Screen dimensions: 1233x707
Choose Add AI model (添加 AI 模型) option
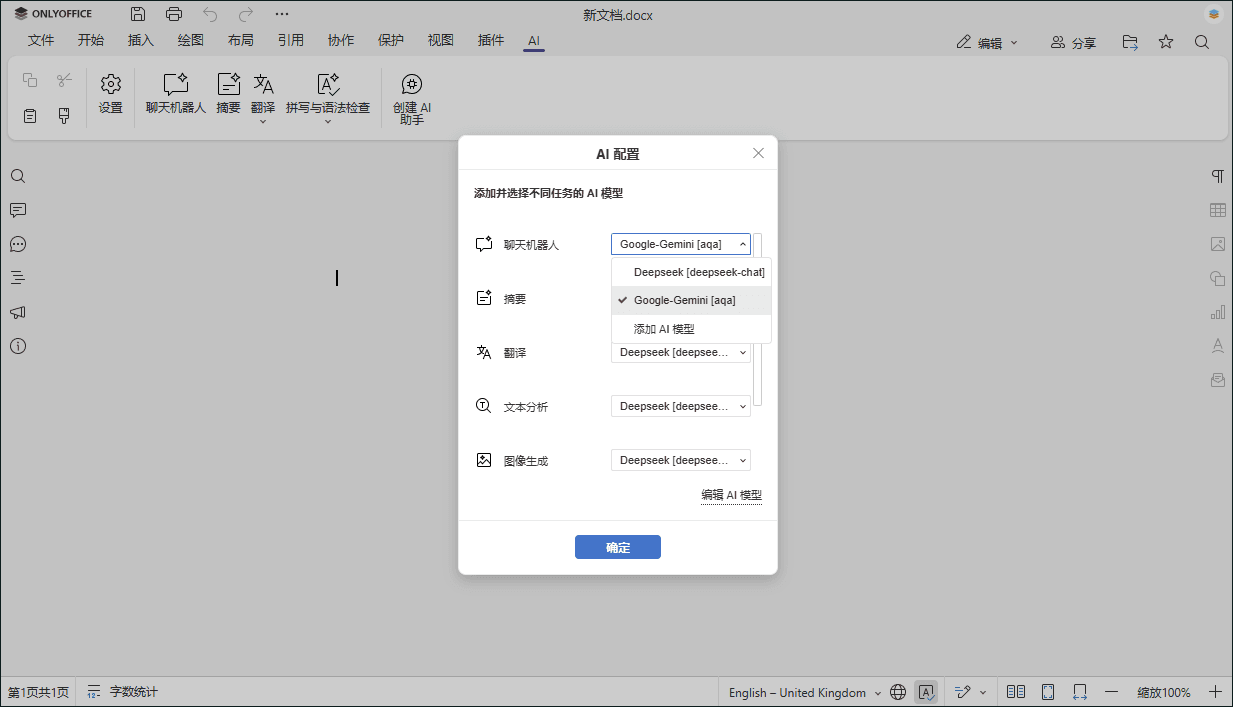click(x=664, y=329)
